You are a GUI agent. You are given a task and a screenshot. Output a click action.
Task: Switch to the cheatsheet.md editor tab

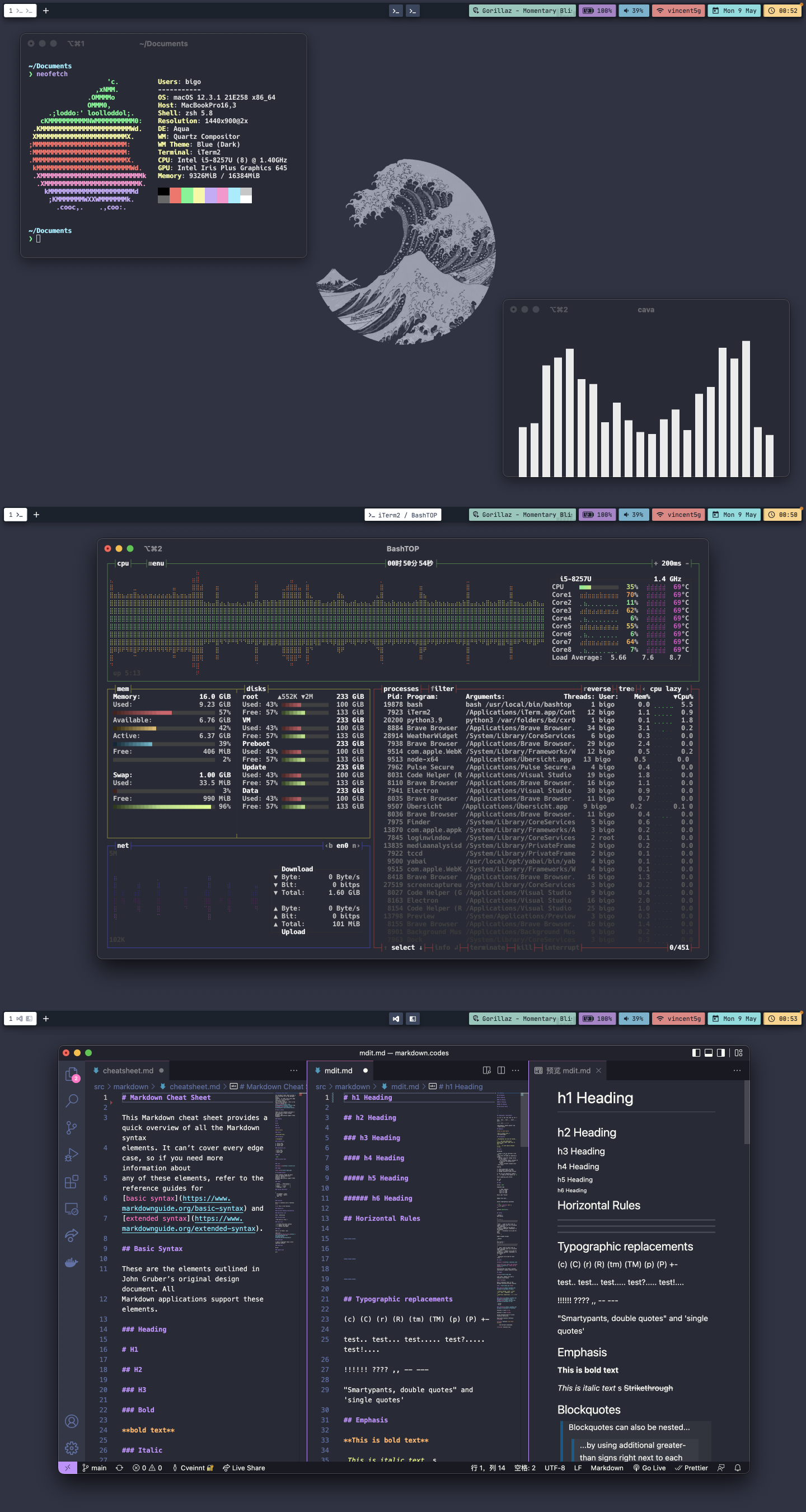(128, 1070)
